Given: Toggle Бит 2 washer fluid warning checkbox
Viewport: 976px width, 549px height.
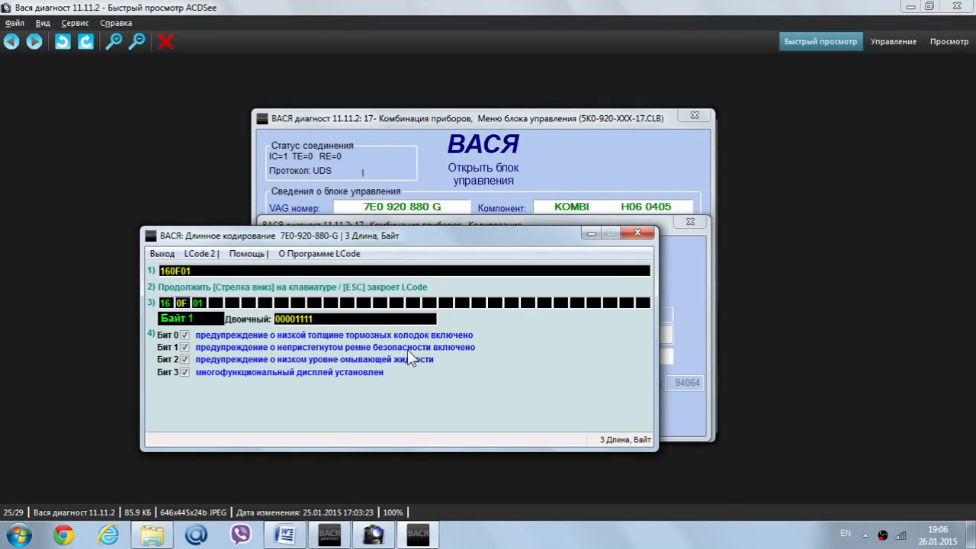Looking at the screenshot, I should point(185,359).
